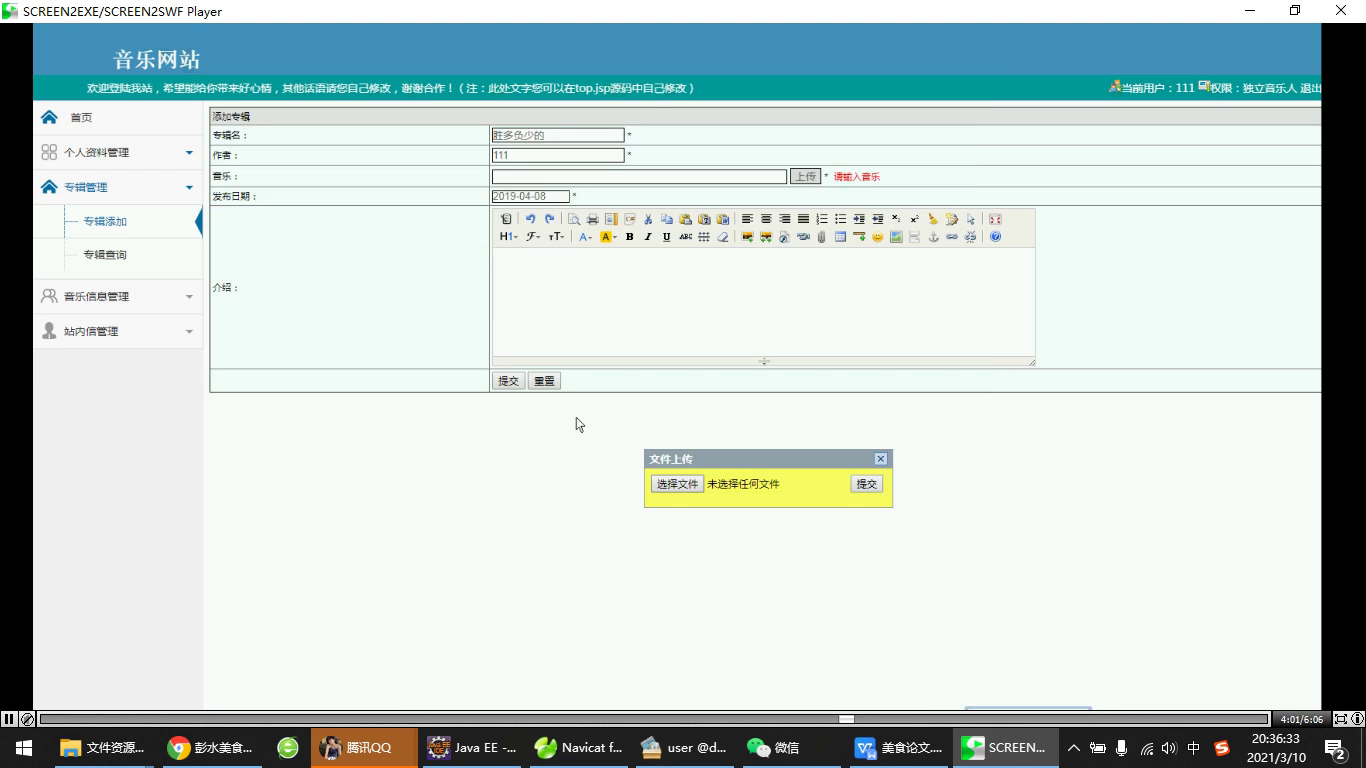Open the font size dropdown
Image resolution: width=1366 pixels, height=768 pixels.
pyautogui.click(x=556, y=237)
